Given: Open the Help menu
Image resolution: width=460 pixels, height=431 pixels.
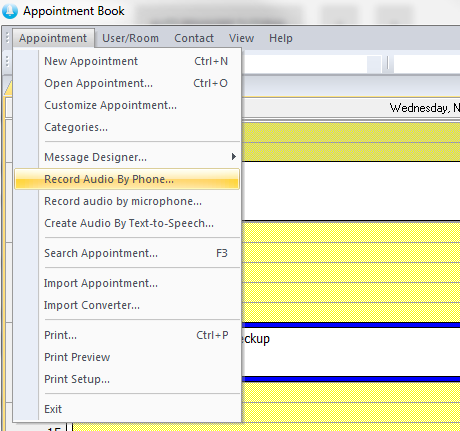Looking at the screenshot, I should [x=281, y=38].
